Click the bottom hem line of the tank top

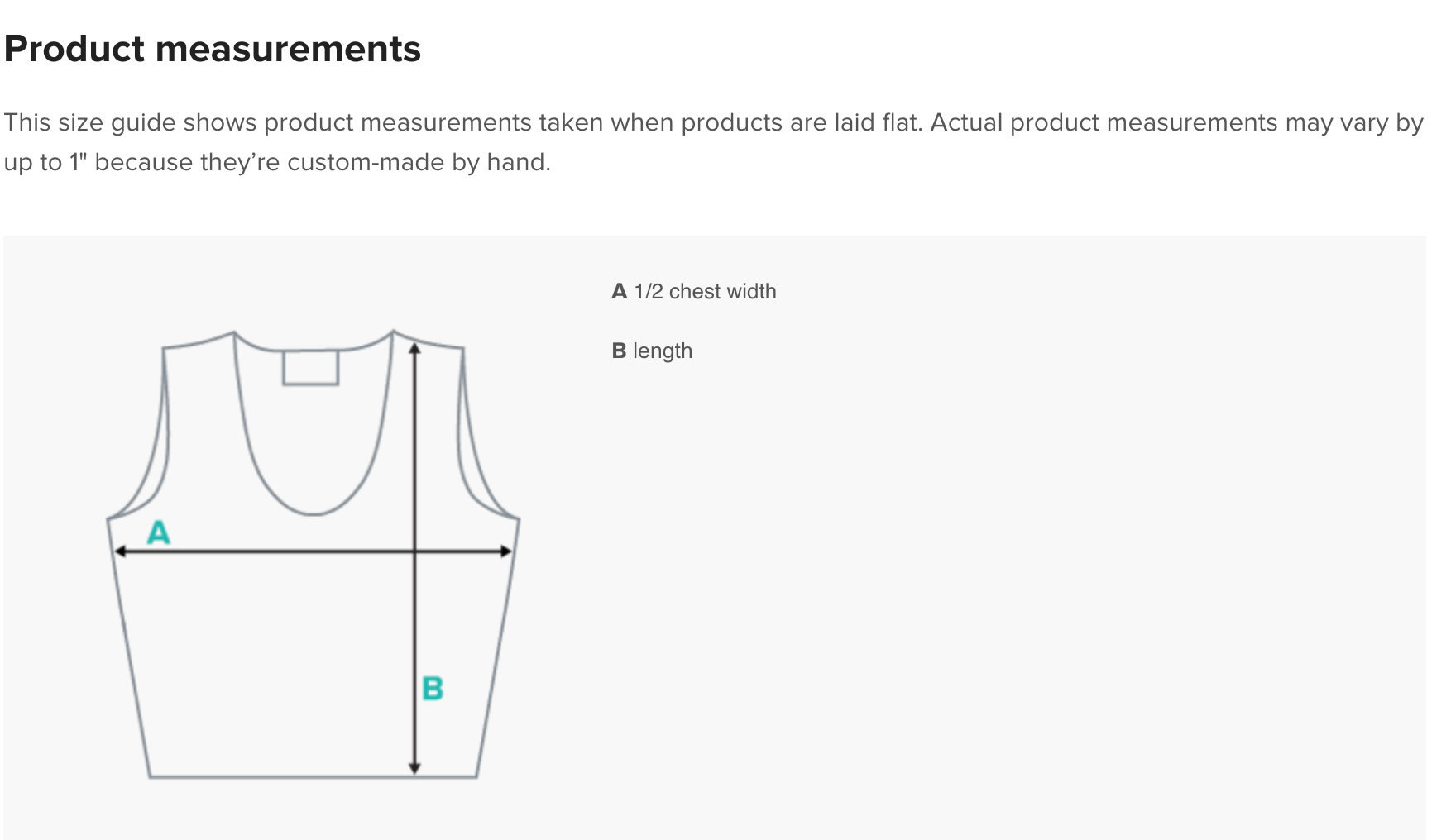pyautogui.click(x=314, y=777)
